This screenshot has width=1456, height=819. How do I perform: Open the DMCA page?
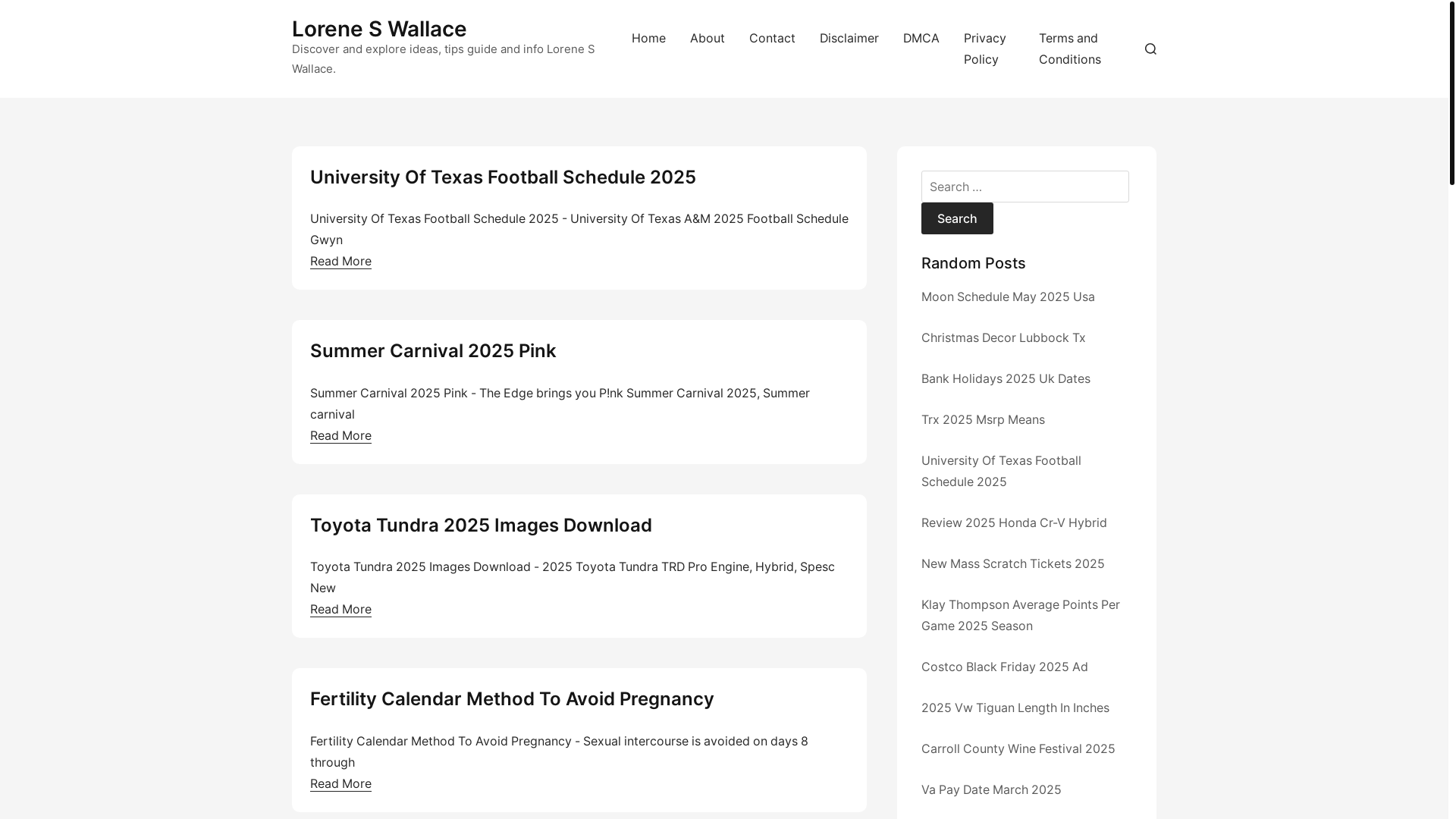click(x=921, y=38)
